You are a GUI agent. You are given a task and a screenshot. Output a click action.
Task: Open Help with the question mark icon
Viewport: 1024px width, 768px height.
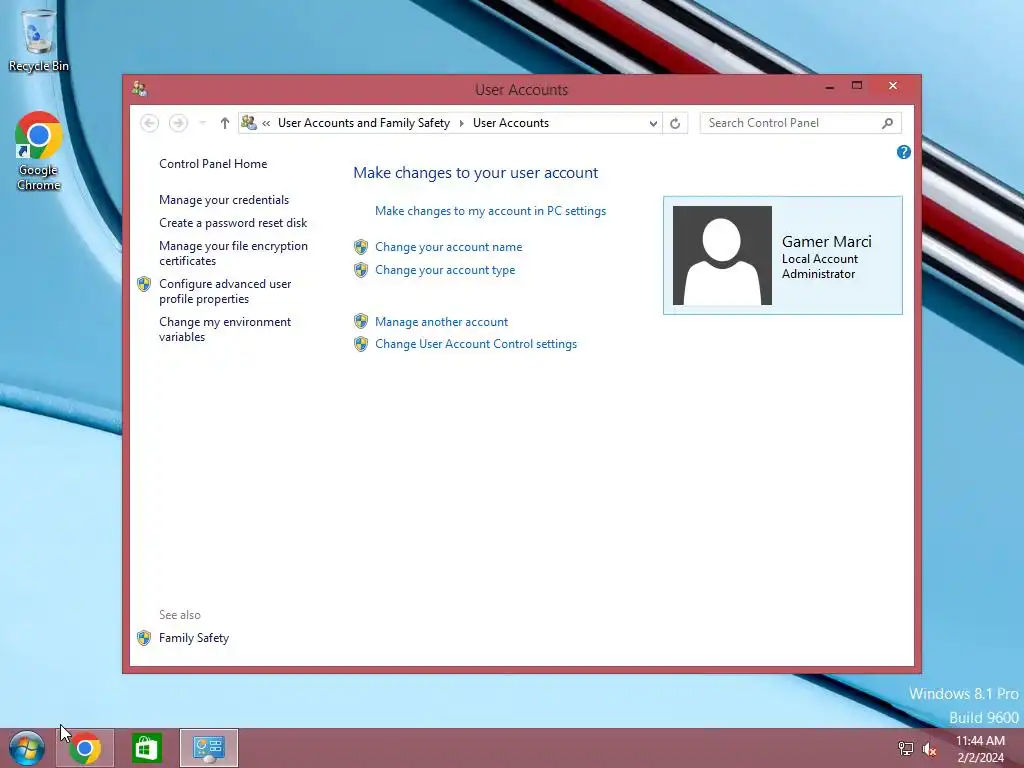[x=904, y=152]
